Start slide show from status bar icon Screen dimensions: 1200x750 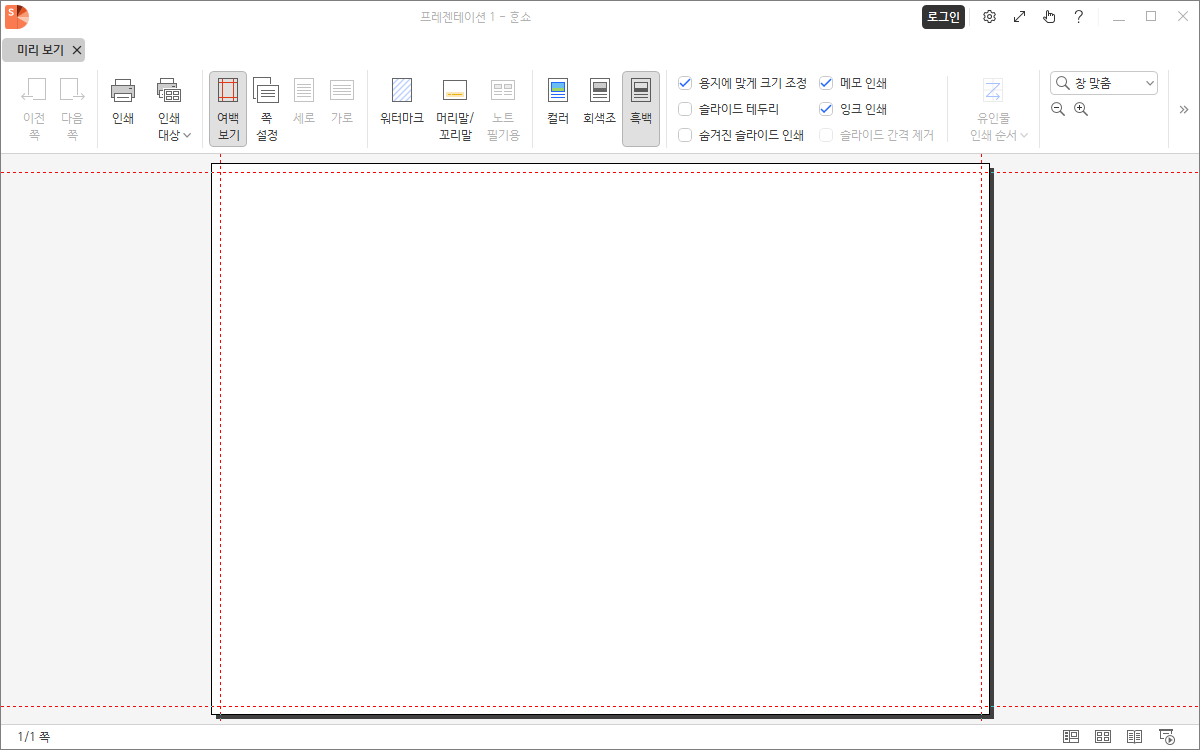tap(1167, 737)
